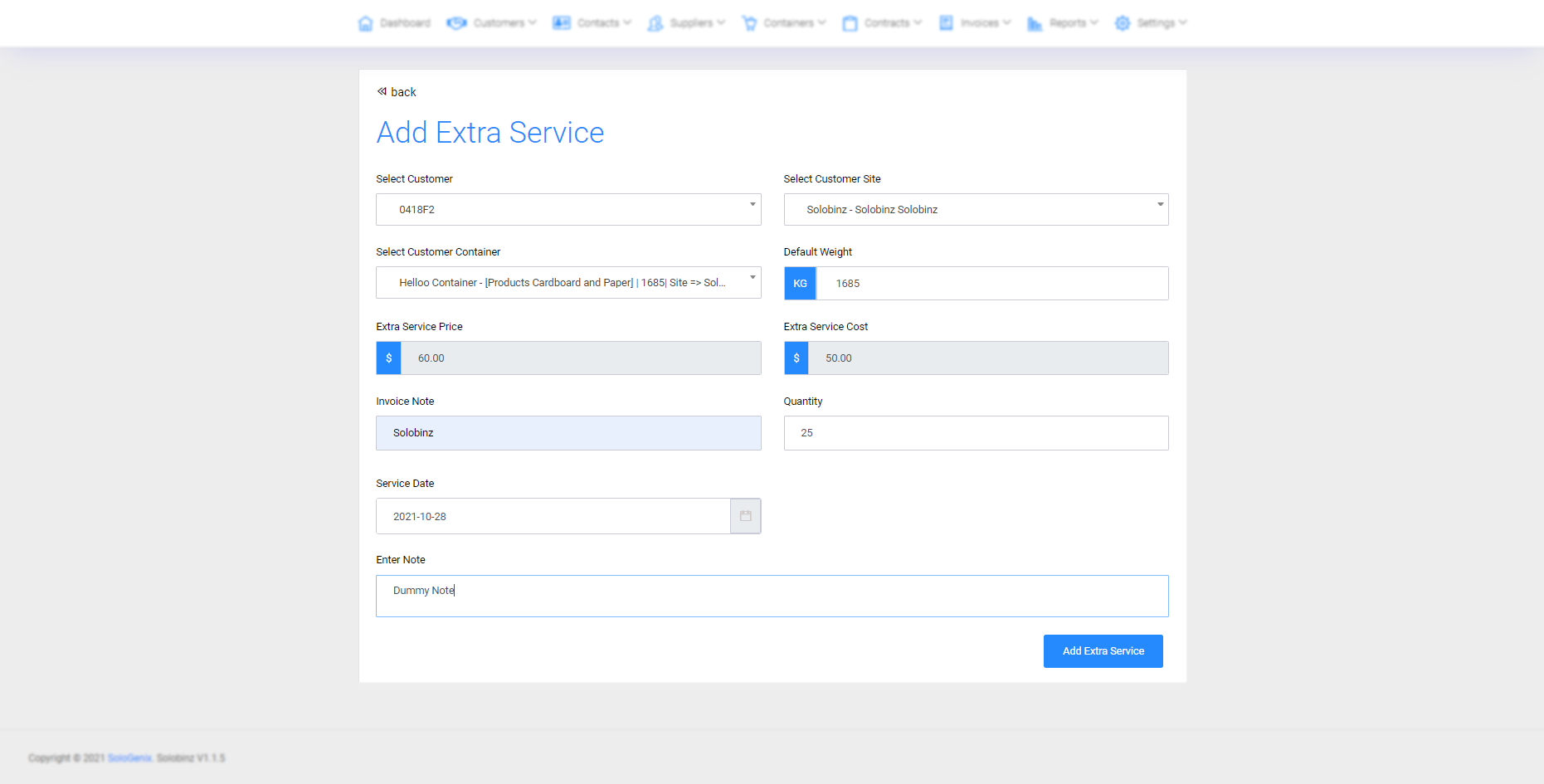Click the SoloGenix footer link
This screenshot has width=1544, height=784.
(x=129, y=758)
